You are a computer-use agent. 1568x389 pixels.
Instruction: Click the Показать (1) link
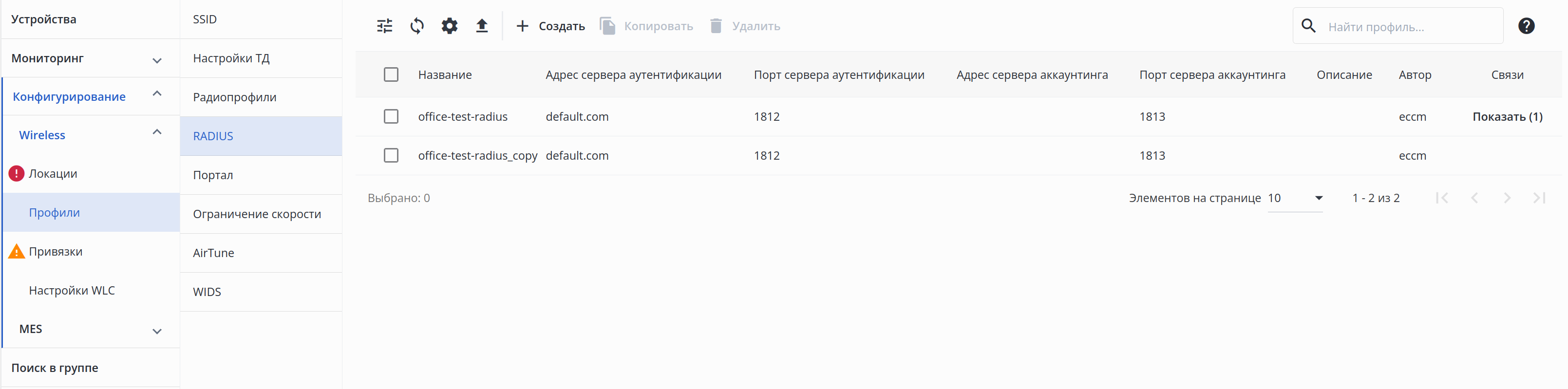pyautogui.click(x=1507, y=116)
